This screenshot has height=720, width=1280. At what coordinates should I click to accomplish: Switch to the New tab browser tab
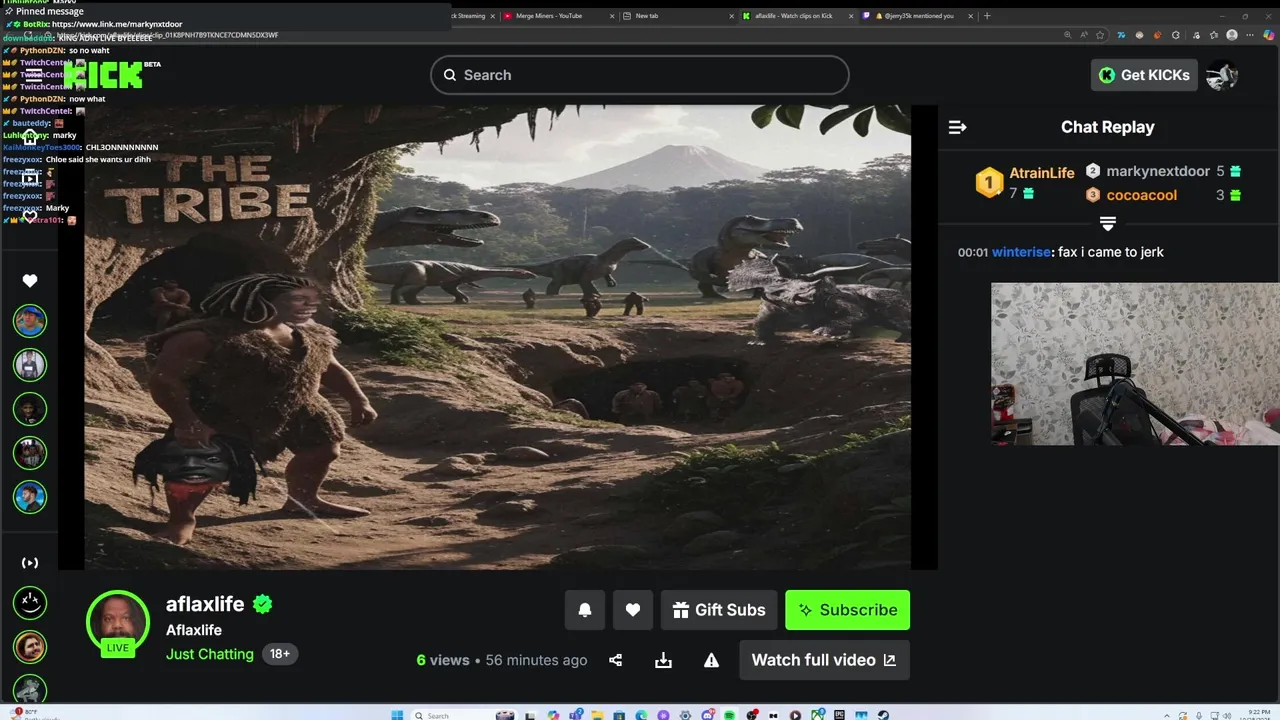pos(647,16)
